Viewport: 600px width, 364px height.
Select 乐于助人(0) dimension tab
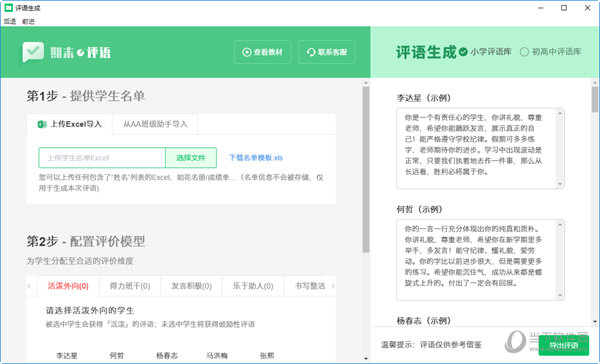point(253,286)
